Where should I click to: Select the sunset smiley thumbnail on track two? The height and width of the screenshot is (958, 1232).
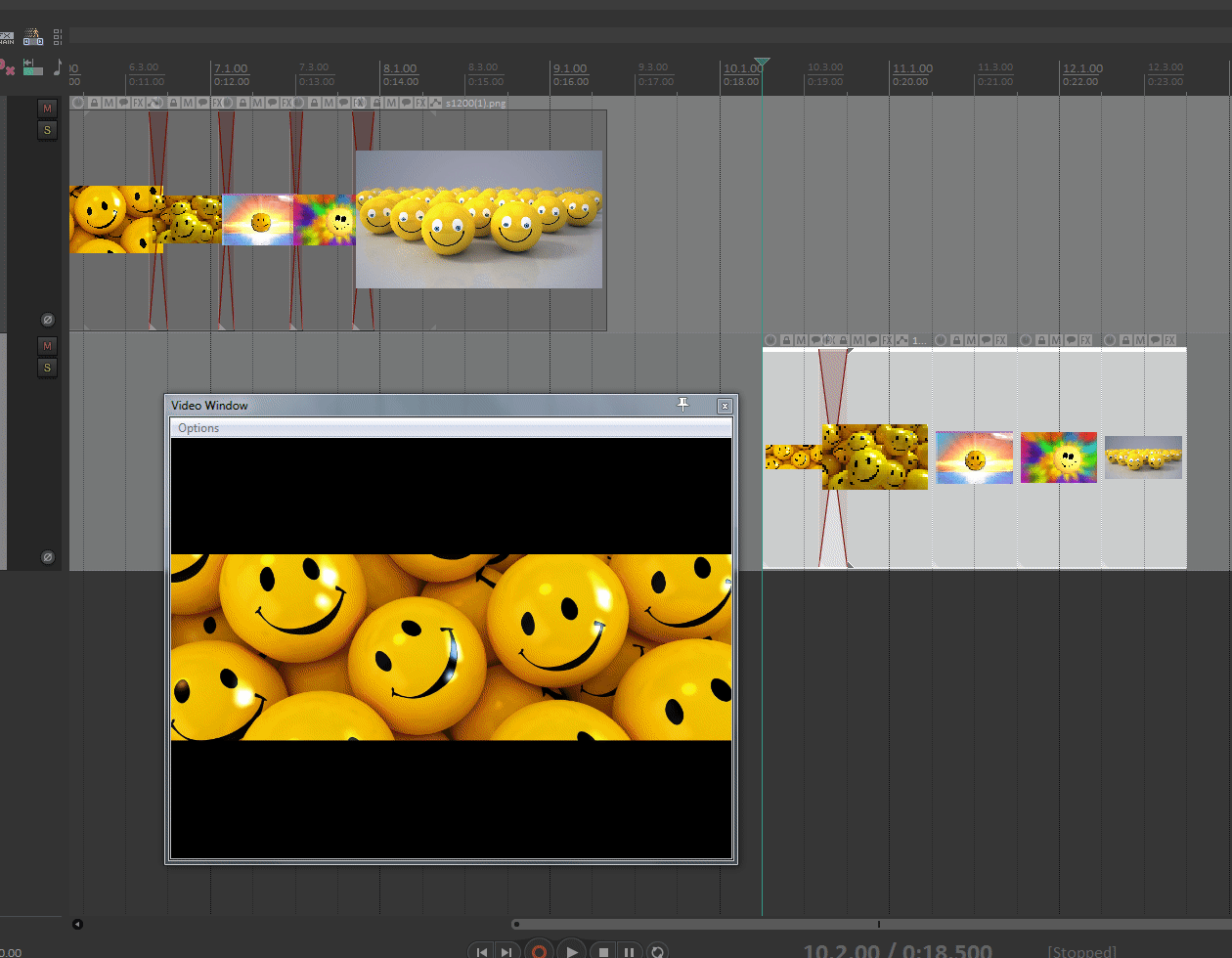coord(975,457)
